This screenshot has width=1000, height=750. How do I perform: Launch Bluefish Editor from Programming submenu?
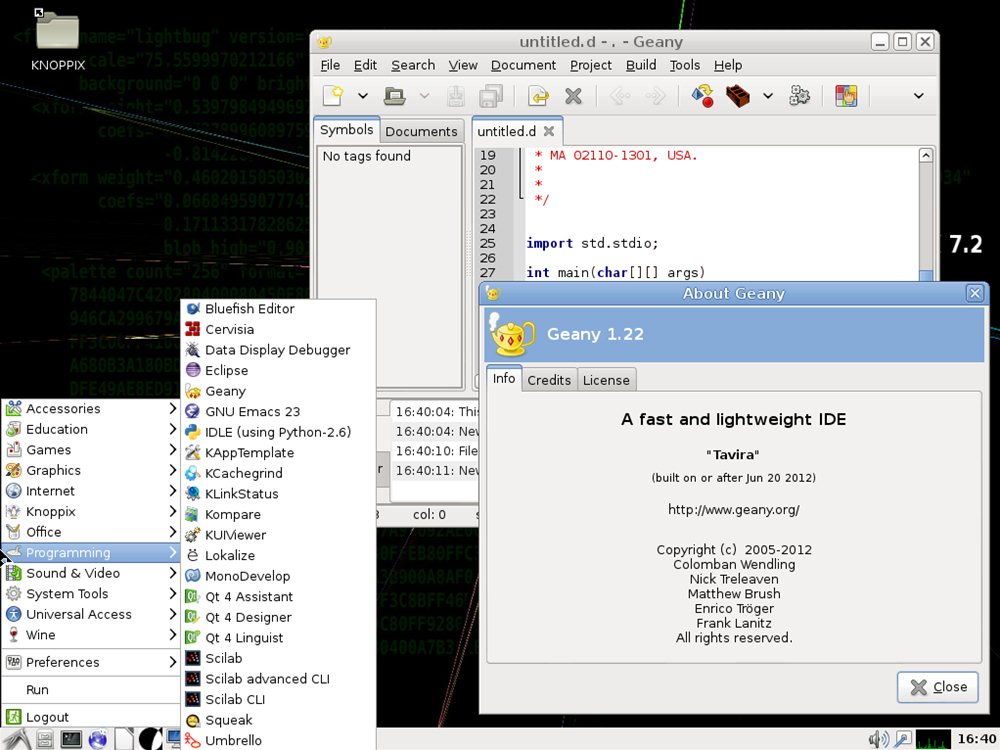[279, 309]
